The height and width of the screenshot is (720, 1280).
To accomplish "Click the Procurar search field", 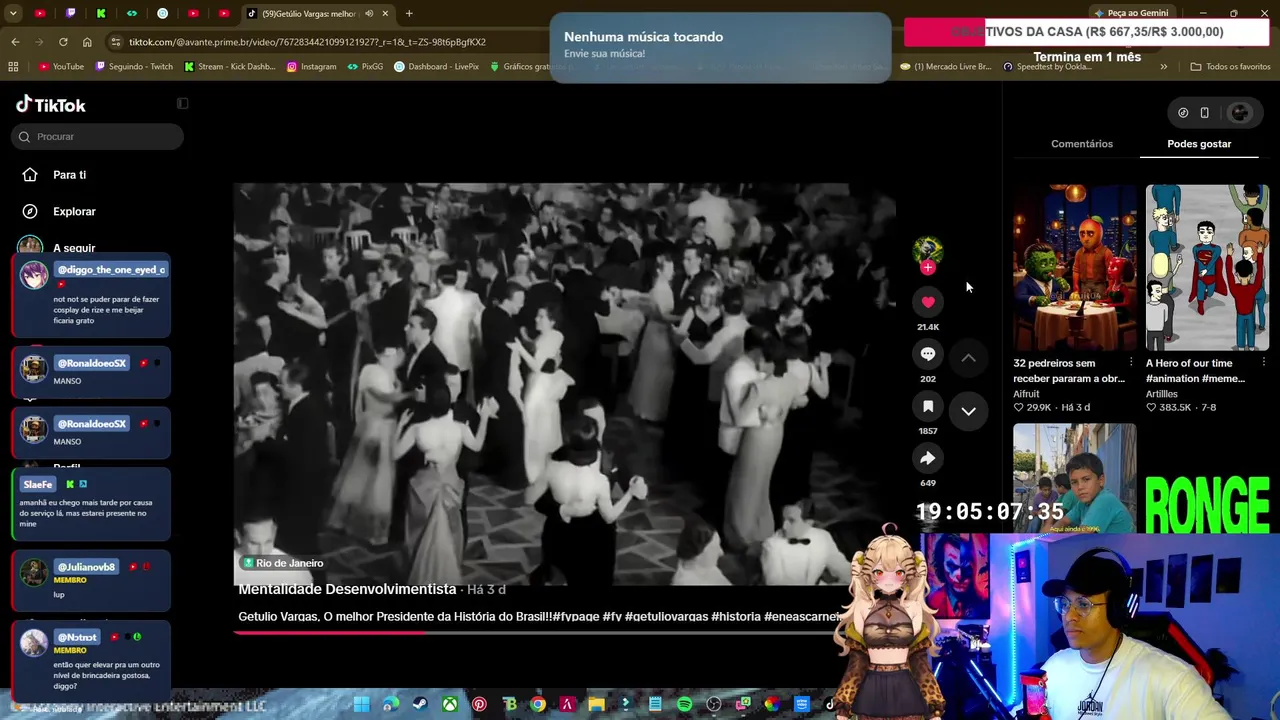I will tap(97, 137).
